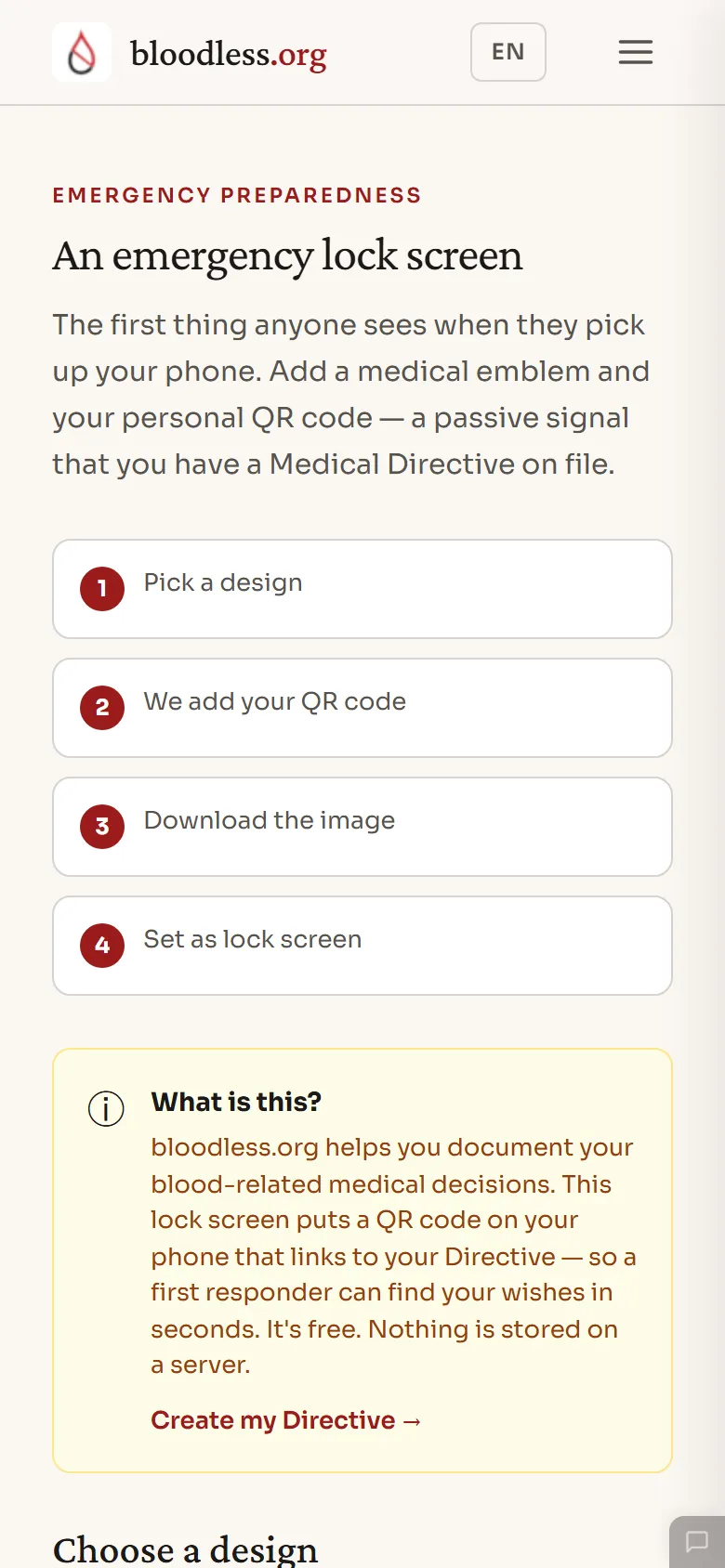Click the red step 1 number badge
The height and width of the screenshot is (1568, 725).
(102, 589)
